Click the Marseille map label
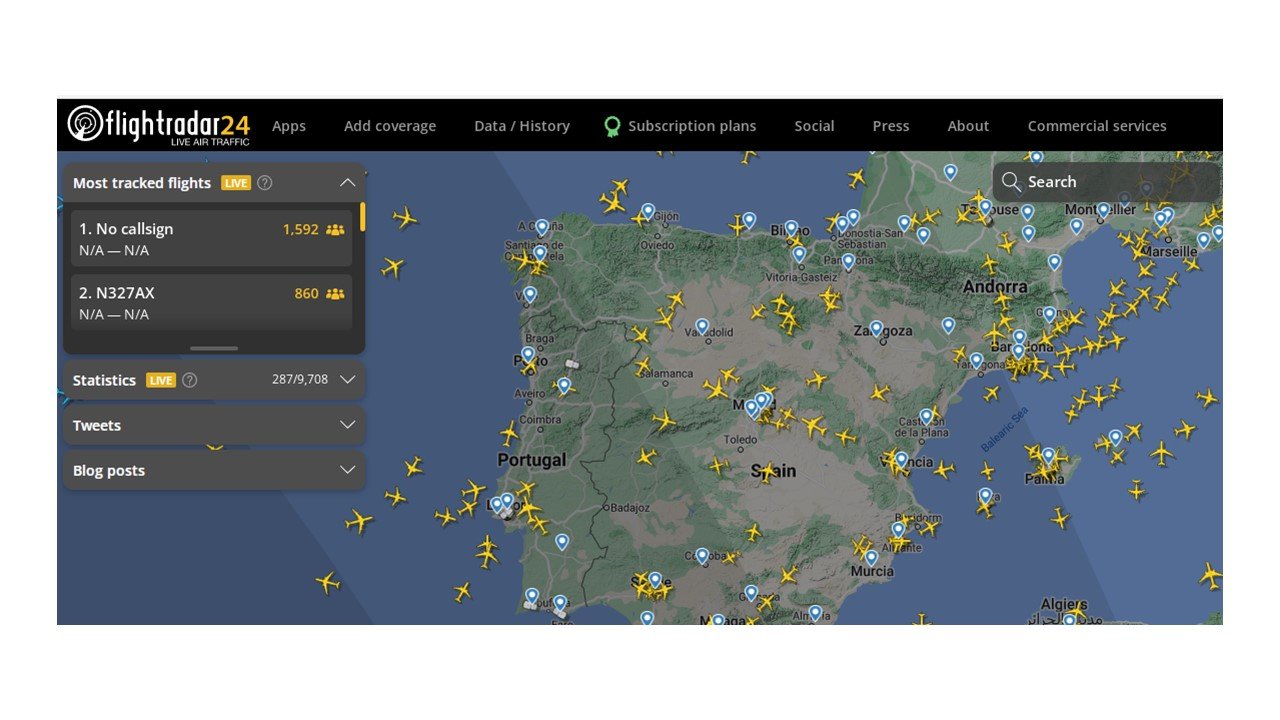Image resolution: width=1280 pixels, height=720 pixels. [1168, 251]
